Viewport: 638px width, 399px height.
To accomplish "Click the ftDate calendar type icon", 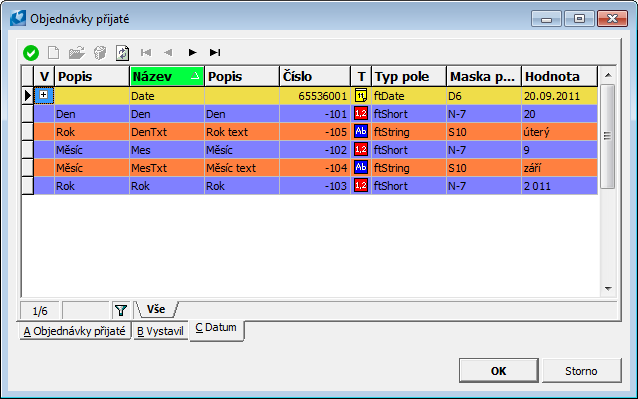I will (361, 96).
